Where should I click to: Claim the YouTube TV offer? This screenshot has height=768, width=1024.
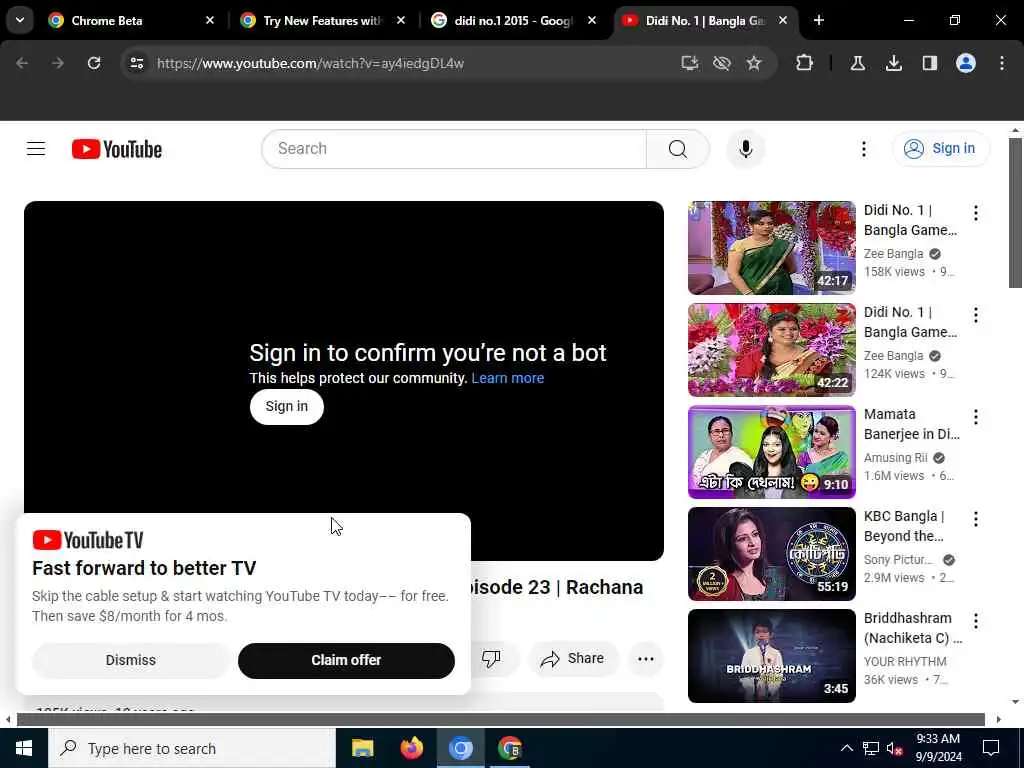coord(346,660)
